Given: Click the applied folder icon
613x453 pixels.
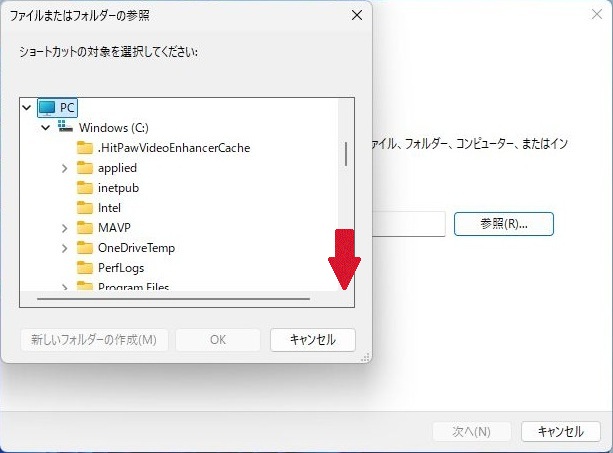Looking at the screenshot, I should (x=85, y=167).
